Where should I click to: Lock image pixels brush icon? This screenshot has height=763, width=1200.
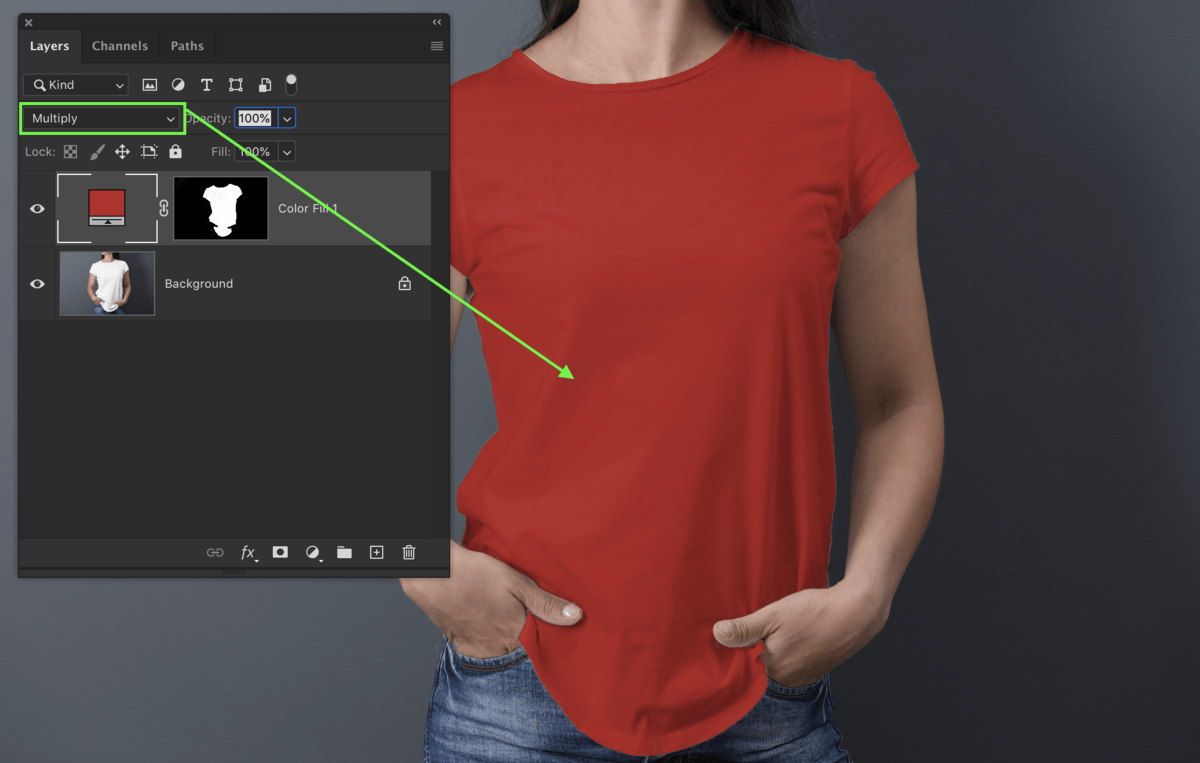97,152
